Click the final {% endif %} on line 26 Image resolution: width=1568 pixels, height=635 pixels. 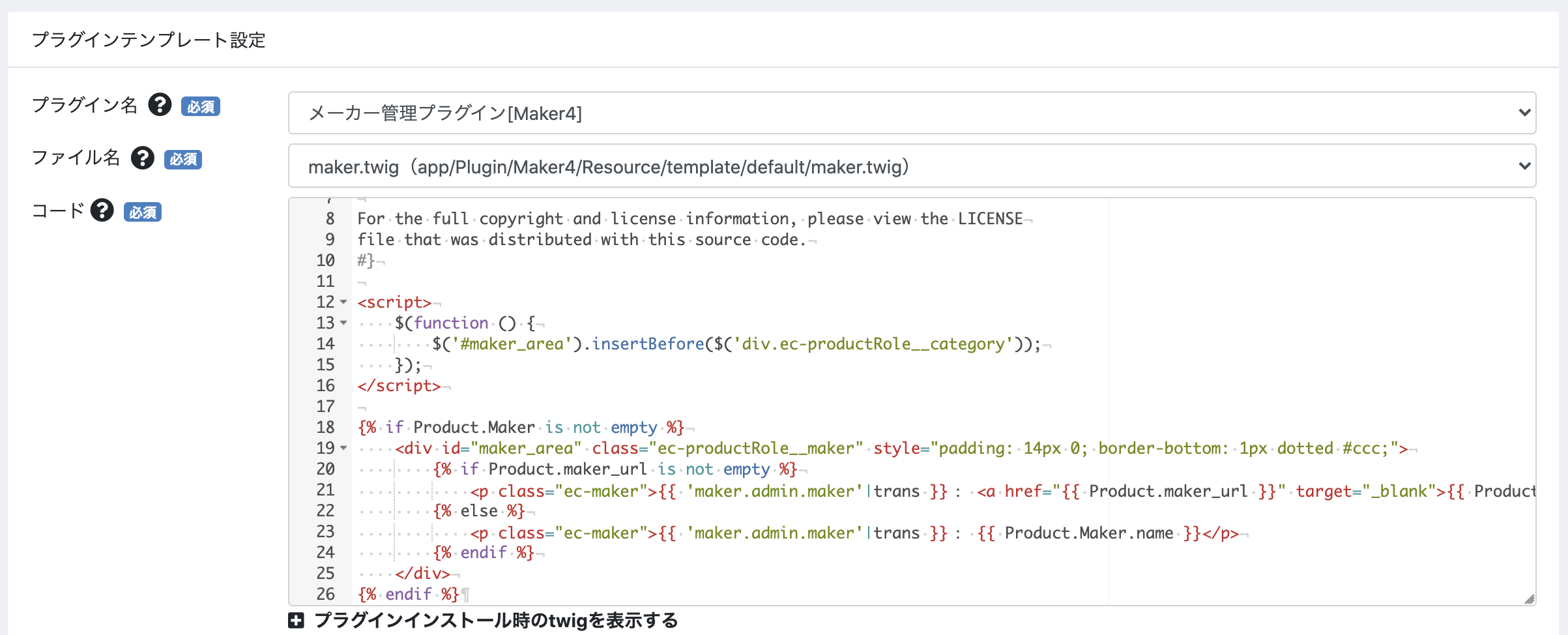(x=408, y=594)
